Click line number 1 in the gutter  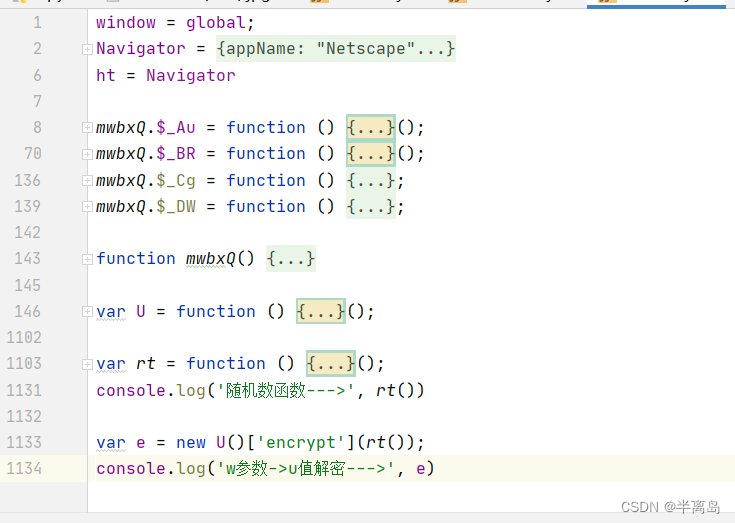pos(37,22)
